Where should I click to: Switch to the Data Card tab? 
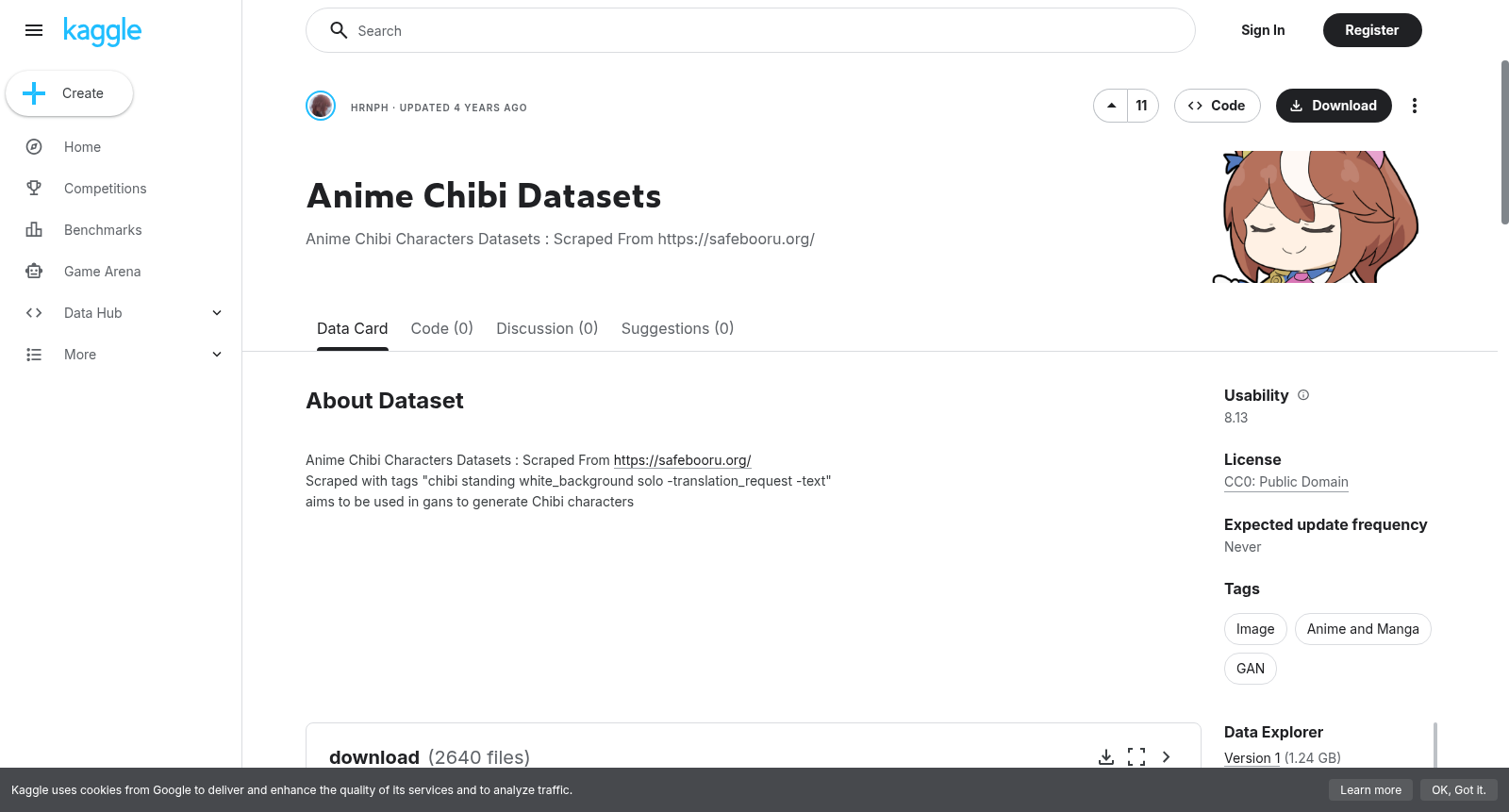click(x=353, y=328)
